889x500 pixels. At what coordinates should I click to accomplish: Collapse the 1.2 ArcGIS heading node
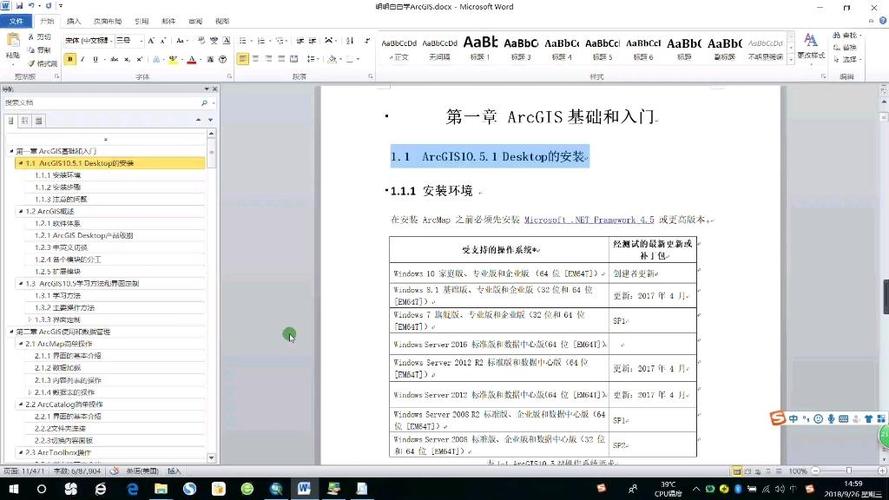(x=21, y=211)
